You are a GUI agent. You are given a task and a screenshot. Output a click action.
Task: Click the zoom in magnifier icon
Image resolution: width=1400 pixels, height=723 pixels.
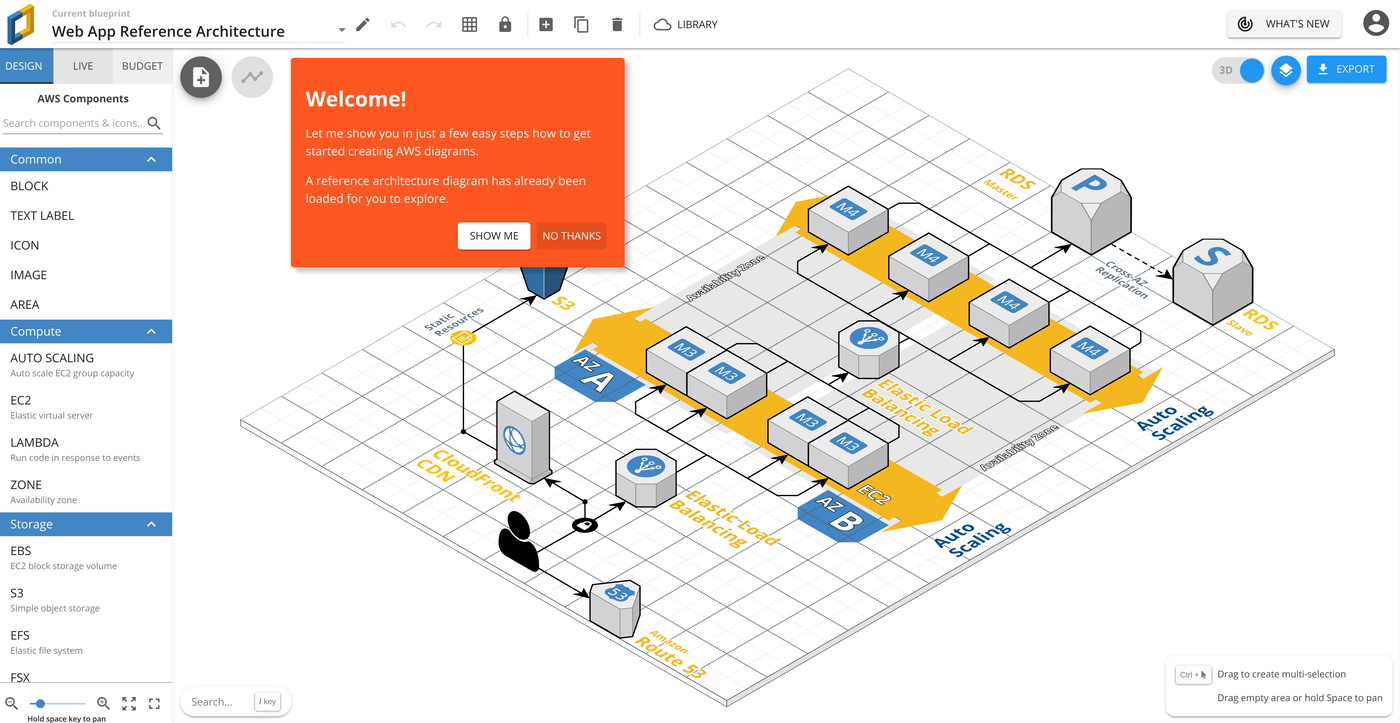103,703
